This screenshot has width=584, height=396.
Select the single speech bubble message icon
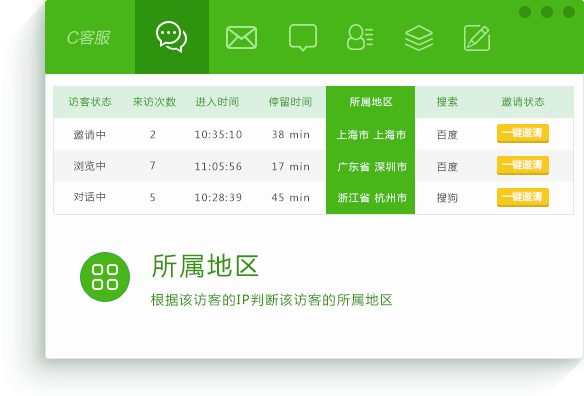tap(303, 38)
